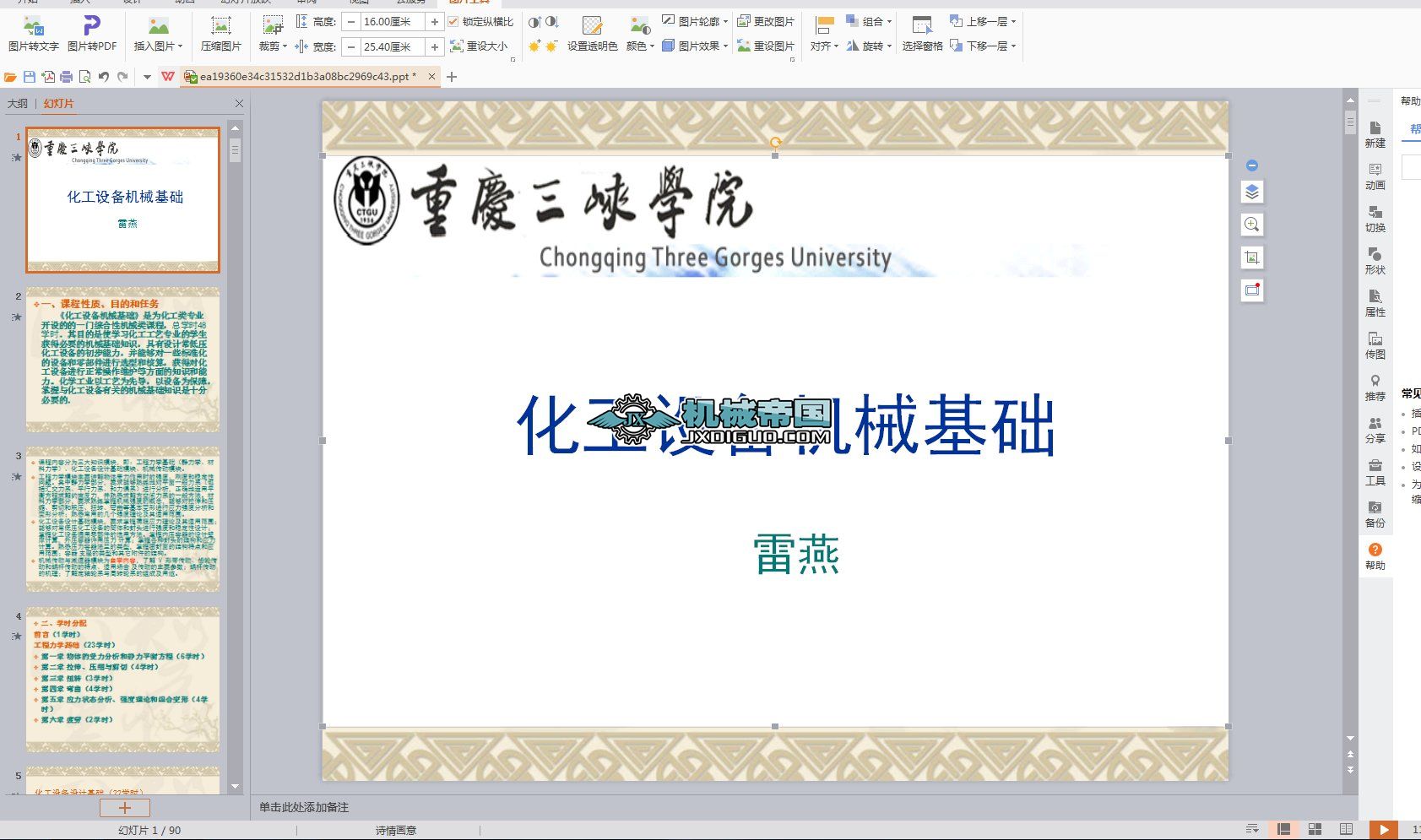Open the 动画 (animation) sidebar panel
Image resolution: width=1421 pixels, height=840 pixels.
coord(1375,176)
